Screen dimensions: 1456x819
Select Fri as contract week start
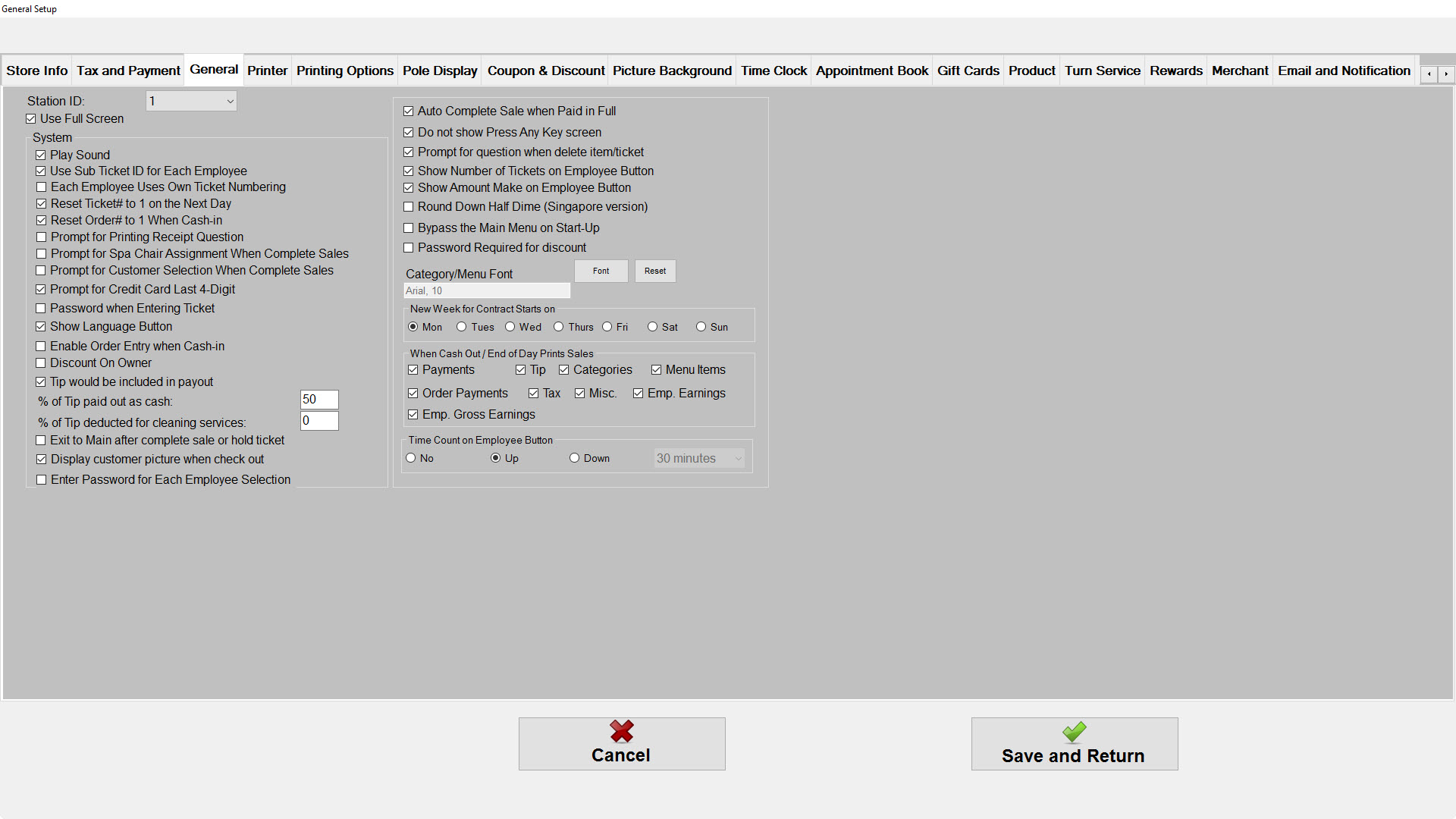607,327
